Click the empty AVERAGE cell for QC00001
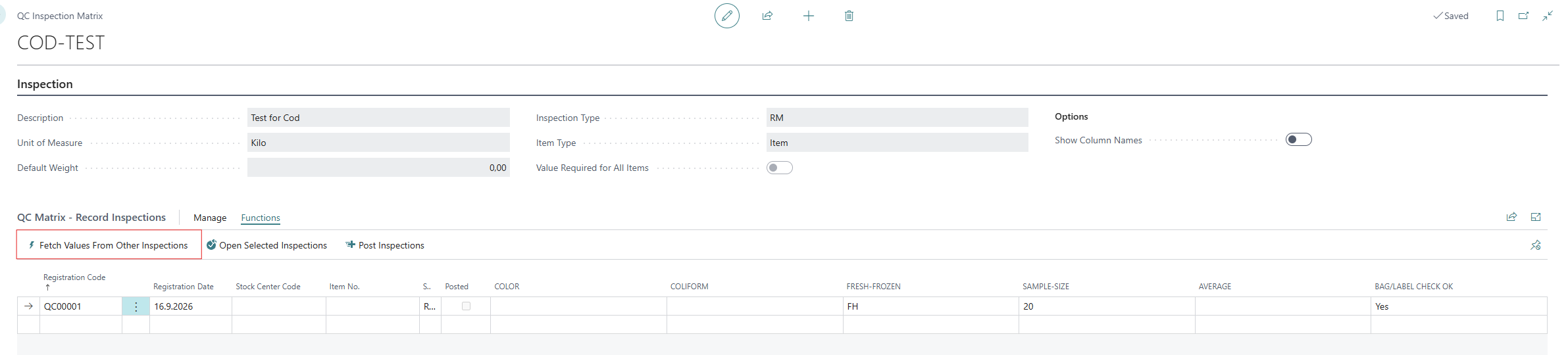This screenshot has width=1568, height=355. (1283, 306)
